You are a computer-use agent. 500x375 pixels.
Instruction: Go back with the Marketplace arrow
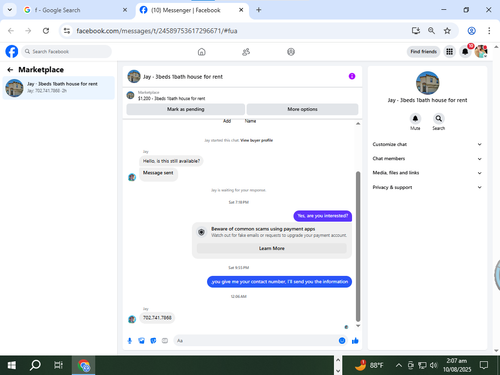pyautogui.click(x=10, y=70)
